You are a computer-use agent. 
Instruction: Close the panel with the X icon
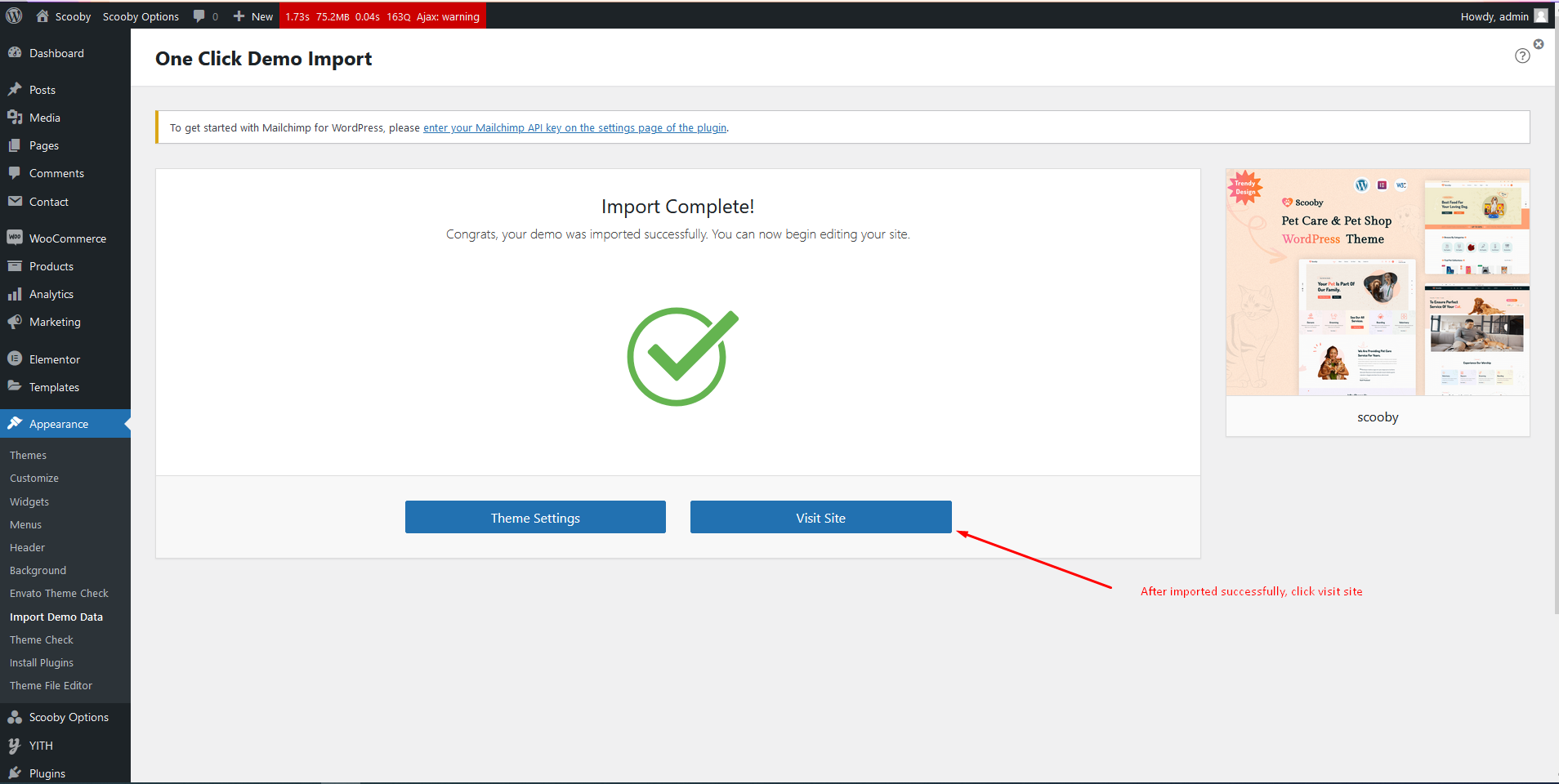(1539, 44)
